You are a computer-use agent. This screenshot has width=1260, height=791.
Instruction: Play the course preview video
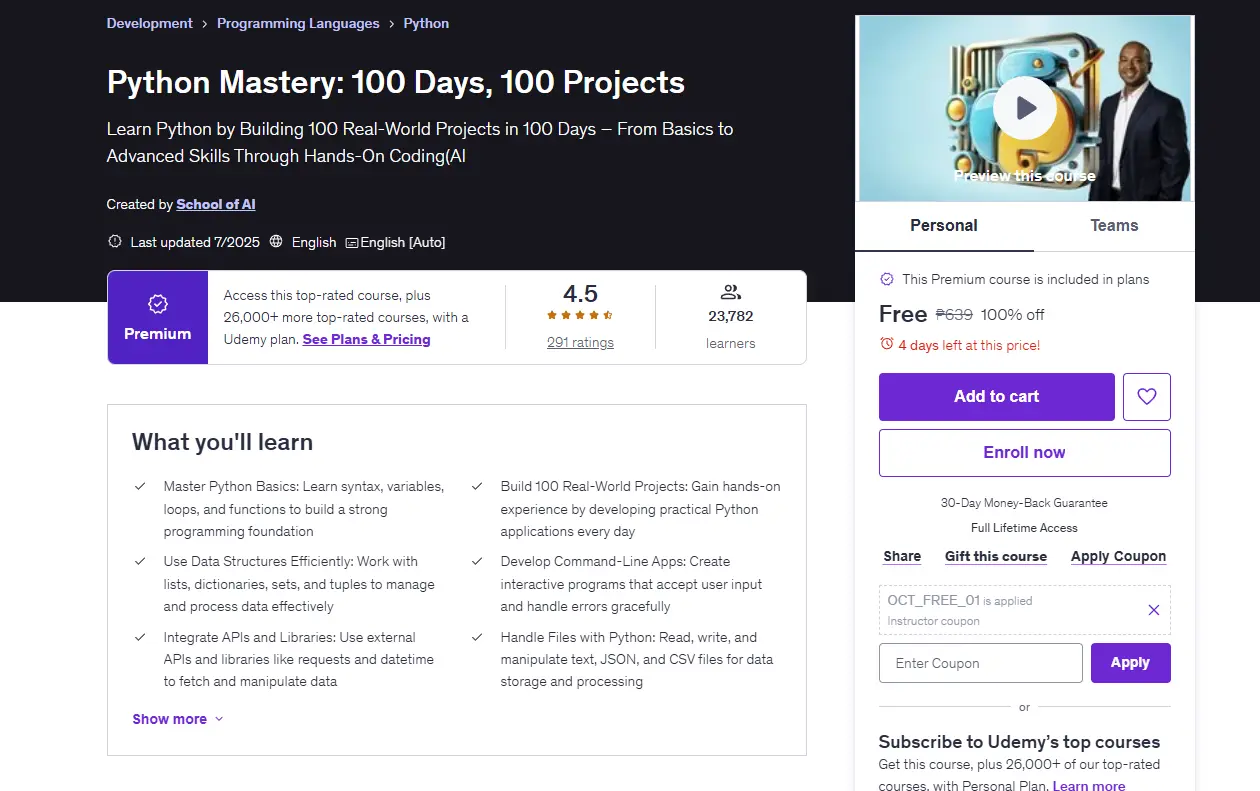coord(1024,108)
